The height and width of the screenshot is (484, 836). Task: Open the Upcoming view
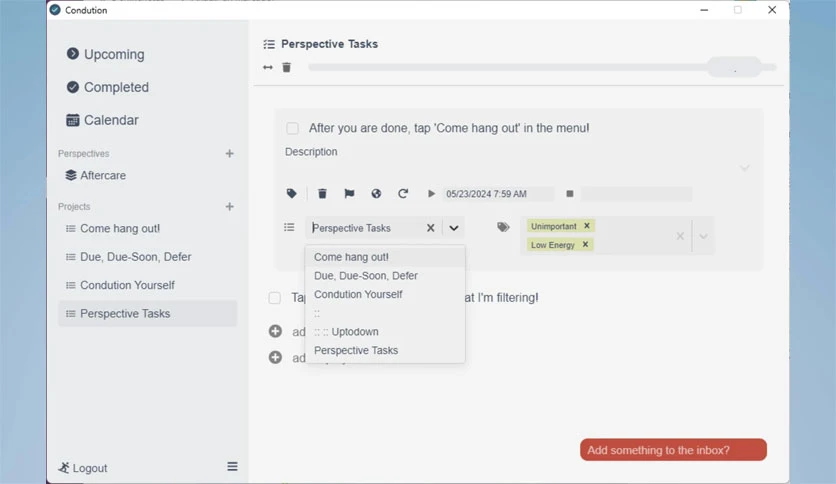coord(106,54)
